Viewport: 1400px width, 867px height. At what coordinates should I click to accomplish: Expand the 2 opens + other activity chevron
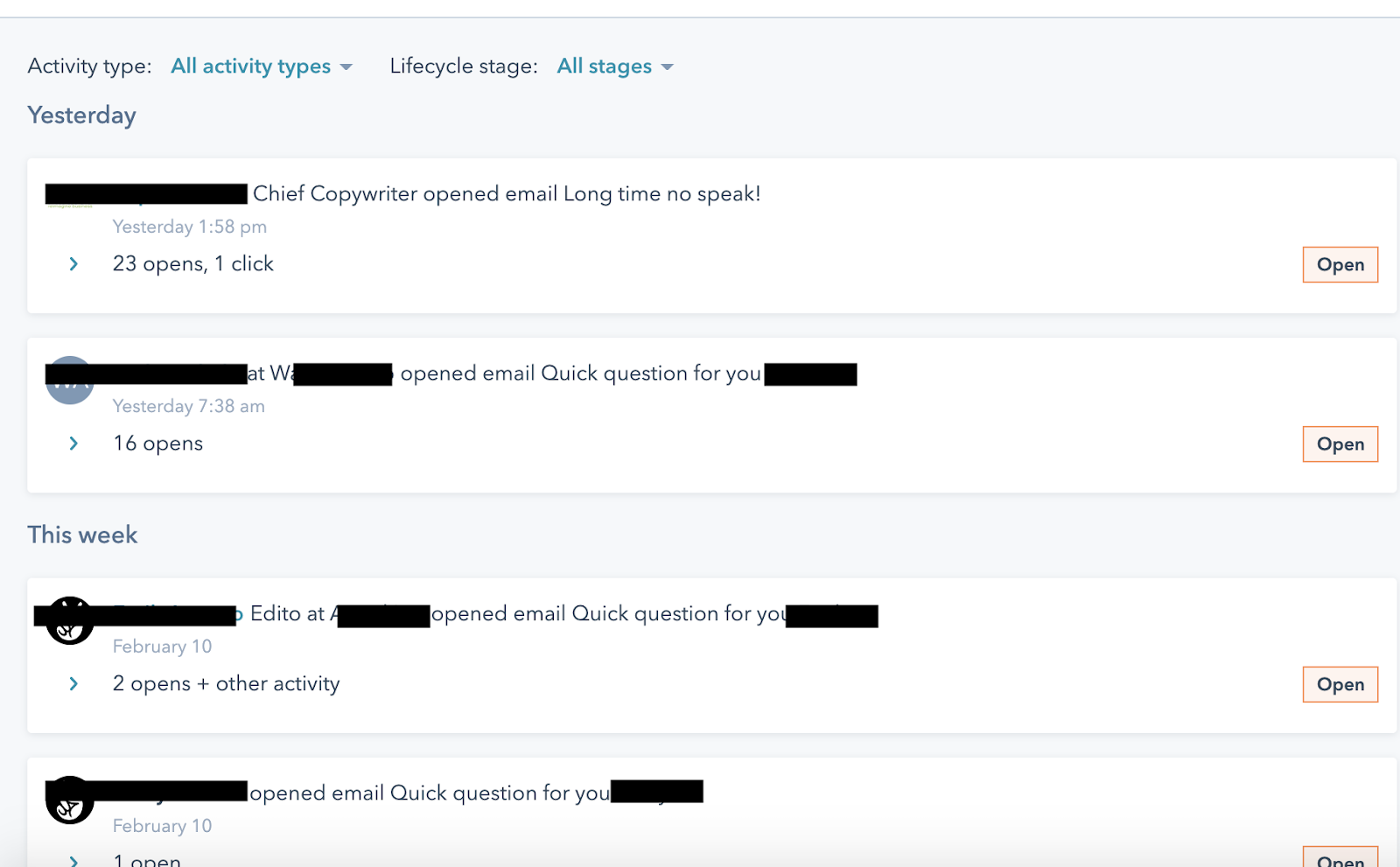[x=73, y=684]
